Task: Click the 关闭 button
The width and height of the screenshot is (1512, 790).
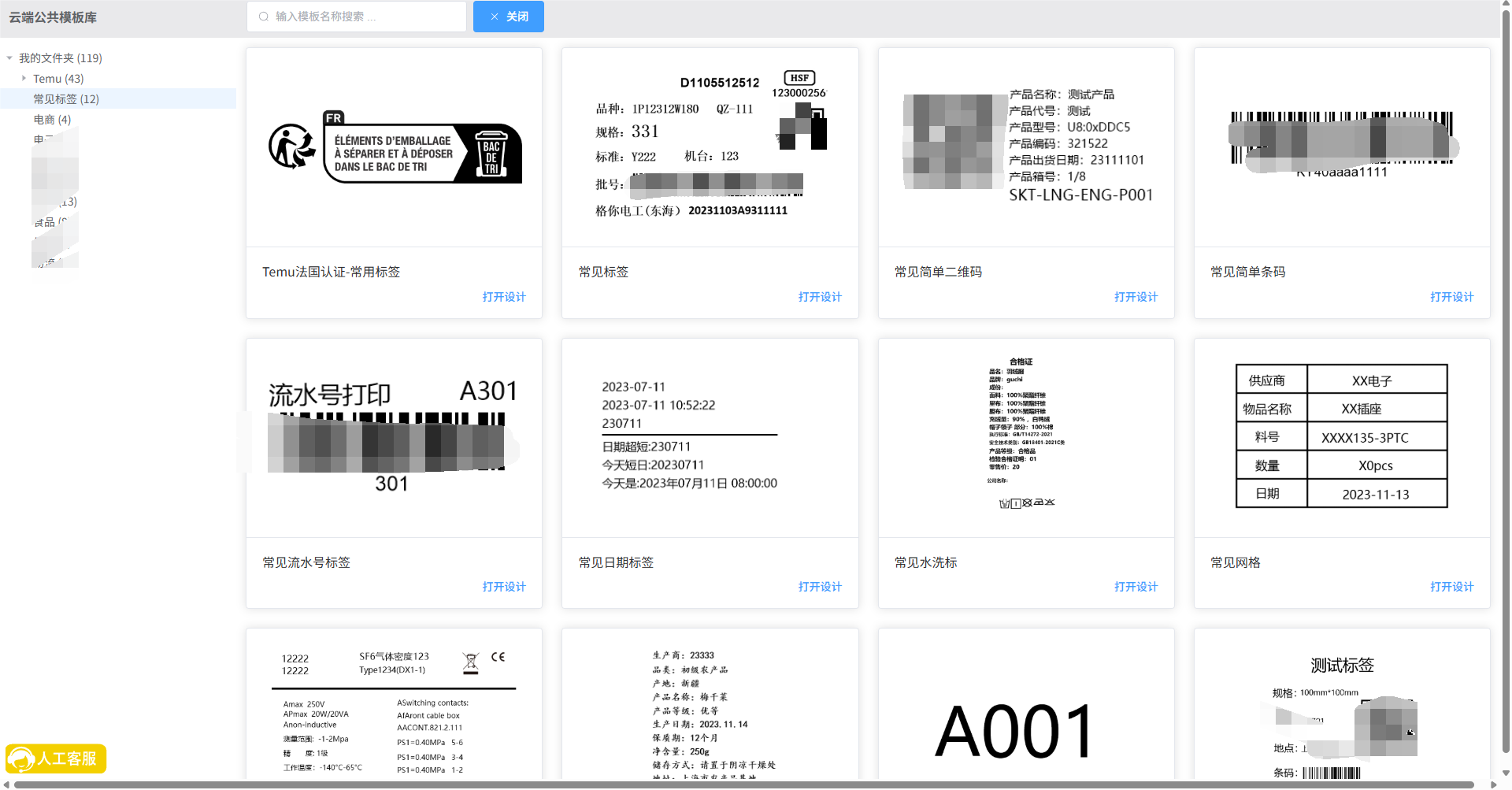Action: click(x=509, y=17)
